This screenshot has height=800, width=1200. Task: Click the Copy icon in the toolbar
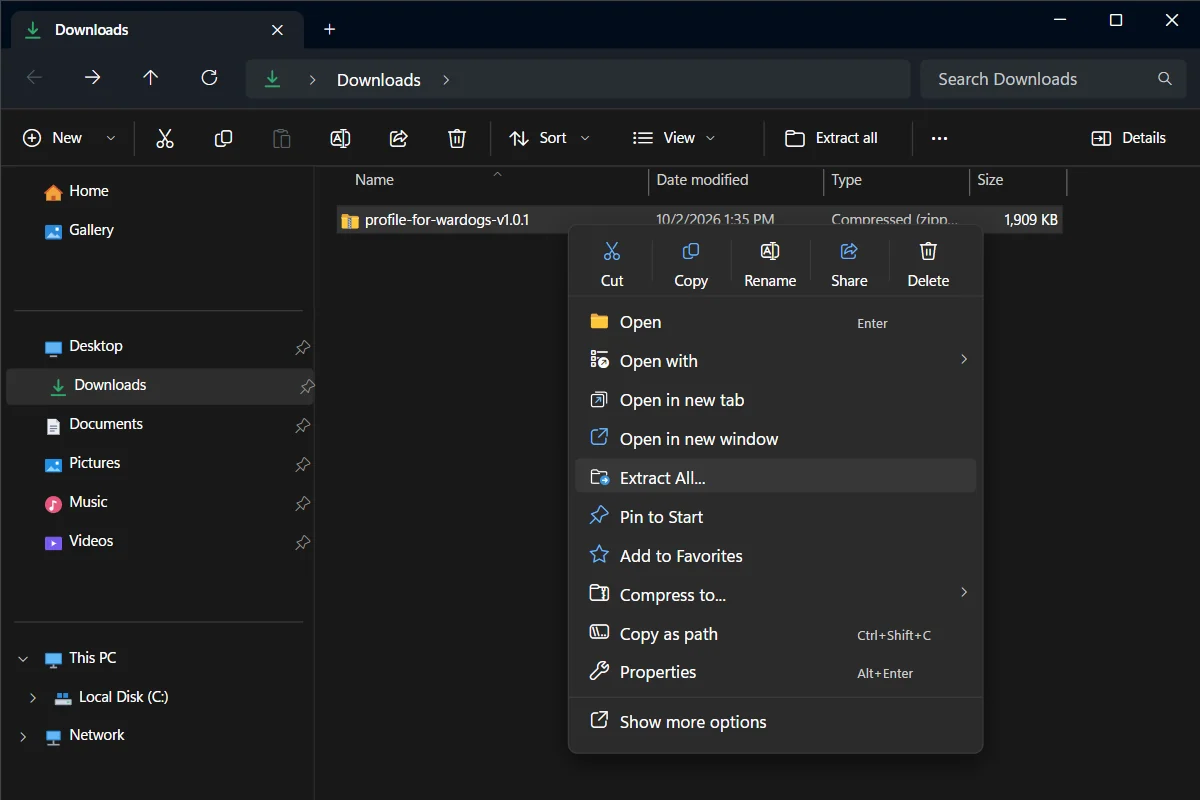(x=223, y=138)
